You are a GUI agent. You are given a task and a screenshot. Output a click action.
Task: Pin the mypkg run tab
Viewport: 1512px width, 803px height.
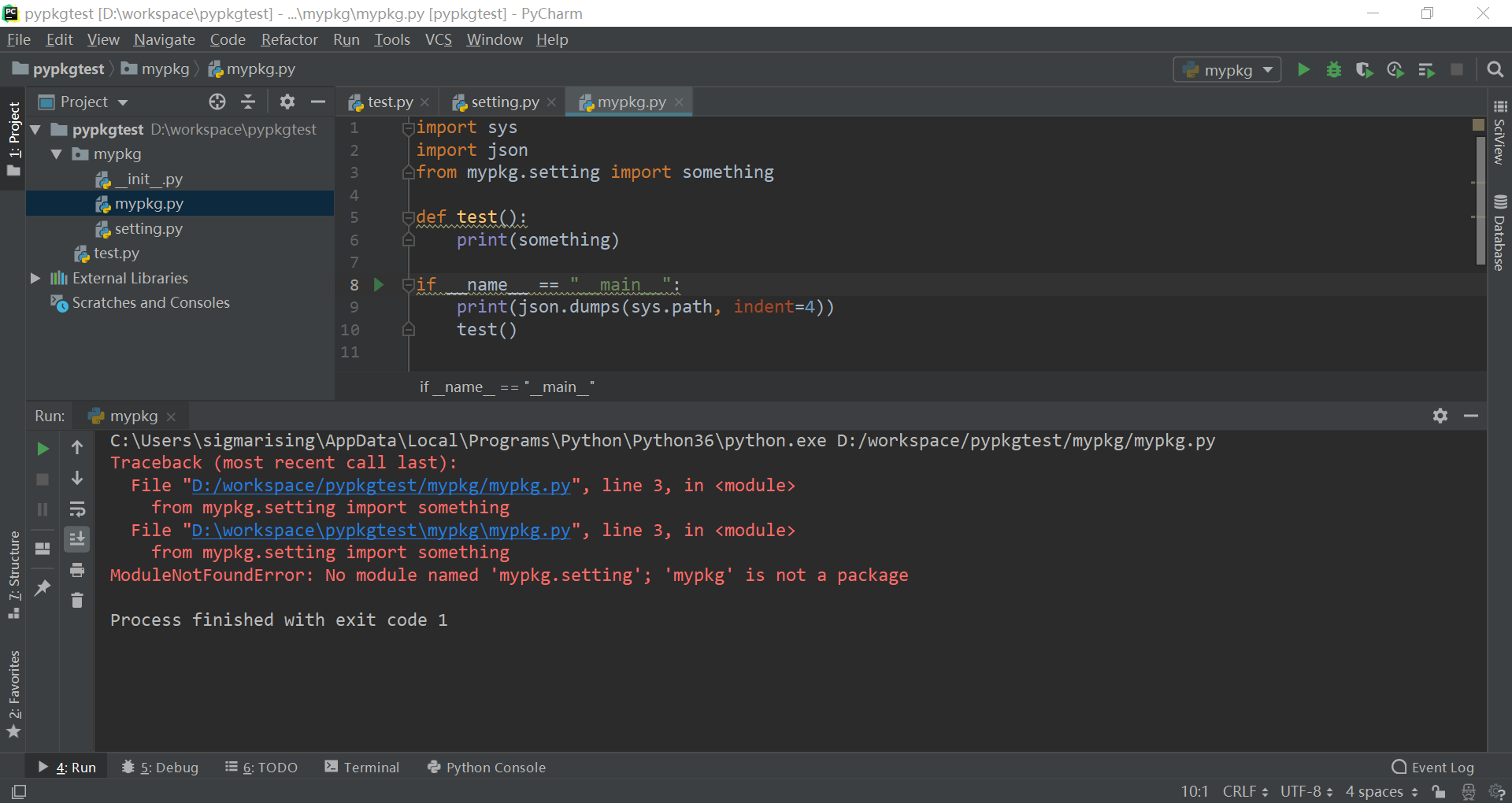[43, 587]
